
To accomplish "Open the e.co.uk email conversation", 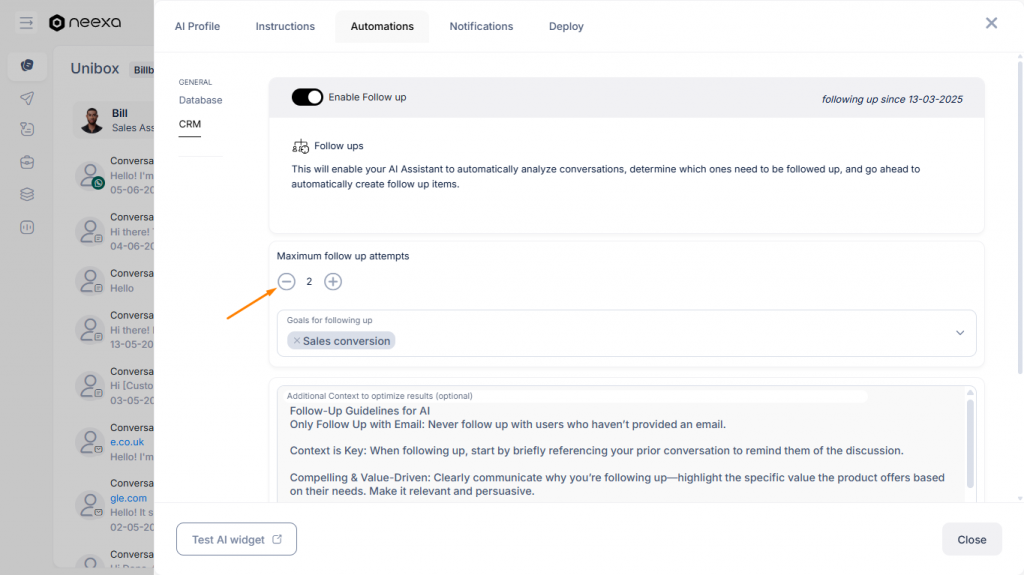I will tap(114, 442).
